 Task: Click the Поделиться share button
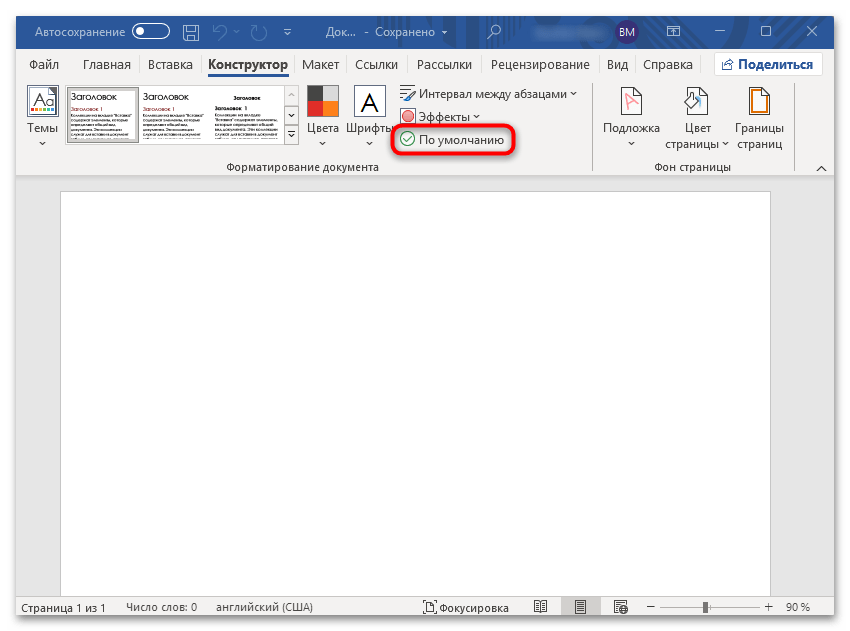767,65
